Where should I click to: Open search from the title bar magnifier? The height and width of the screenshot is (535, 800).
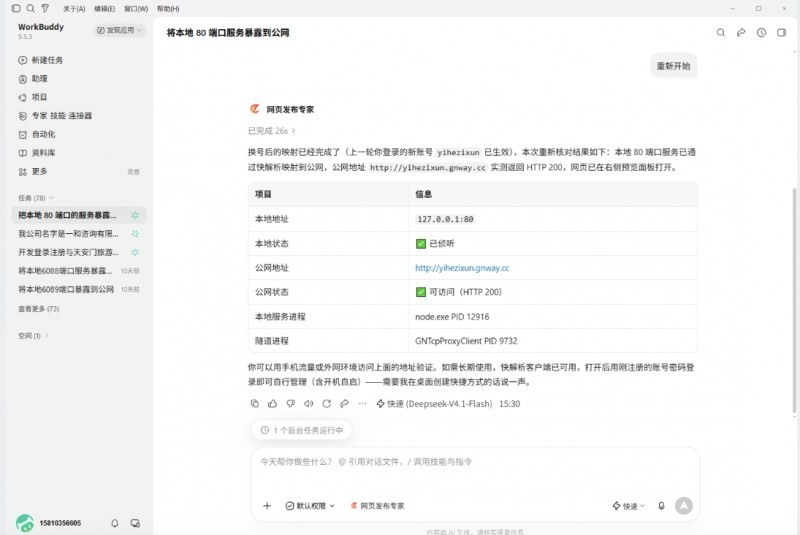31,8
